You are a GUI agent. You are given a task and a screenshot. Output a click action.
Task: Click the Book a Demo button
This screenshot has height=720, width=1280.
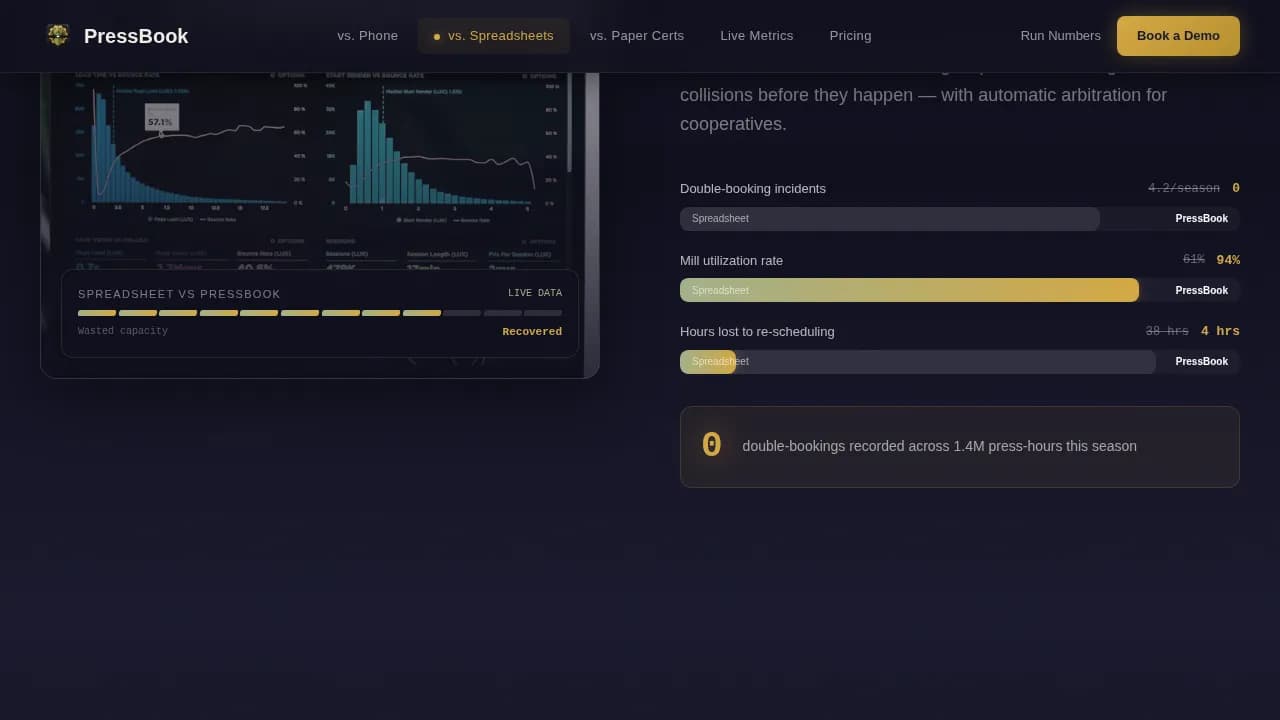pyautogui.click(x=1178, y=36)
